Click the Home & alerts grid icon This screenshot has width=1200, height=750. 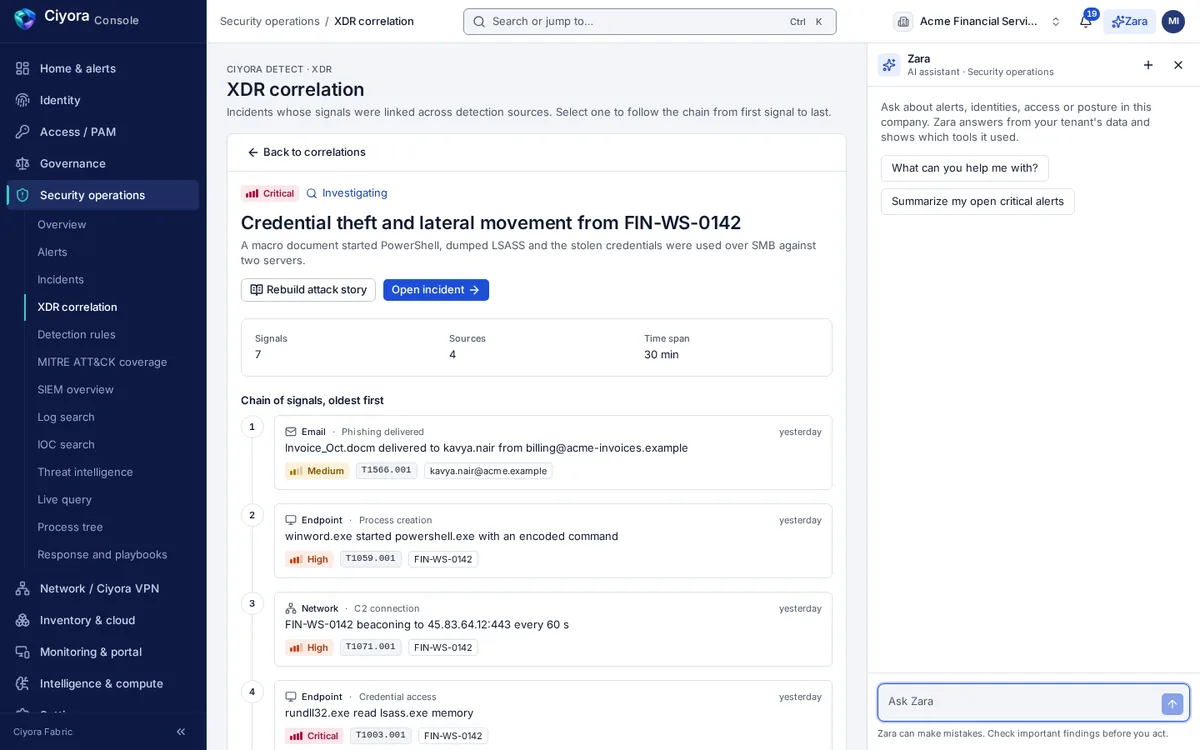(x=23, y=68)
